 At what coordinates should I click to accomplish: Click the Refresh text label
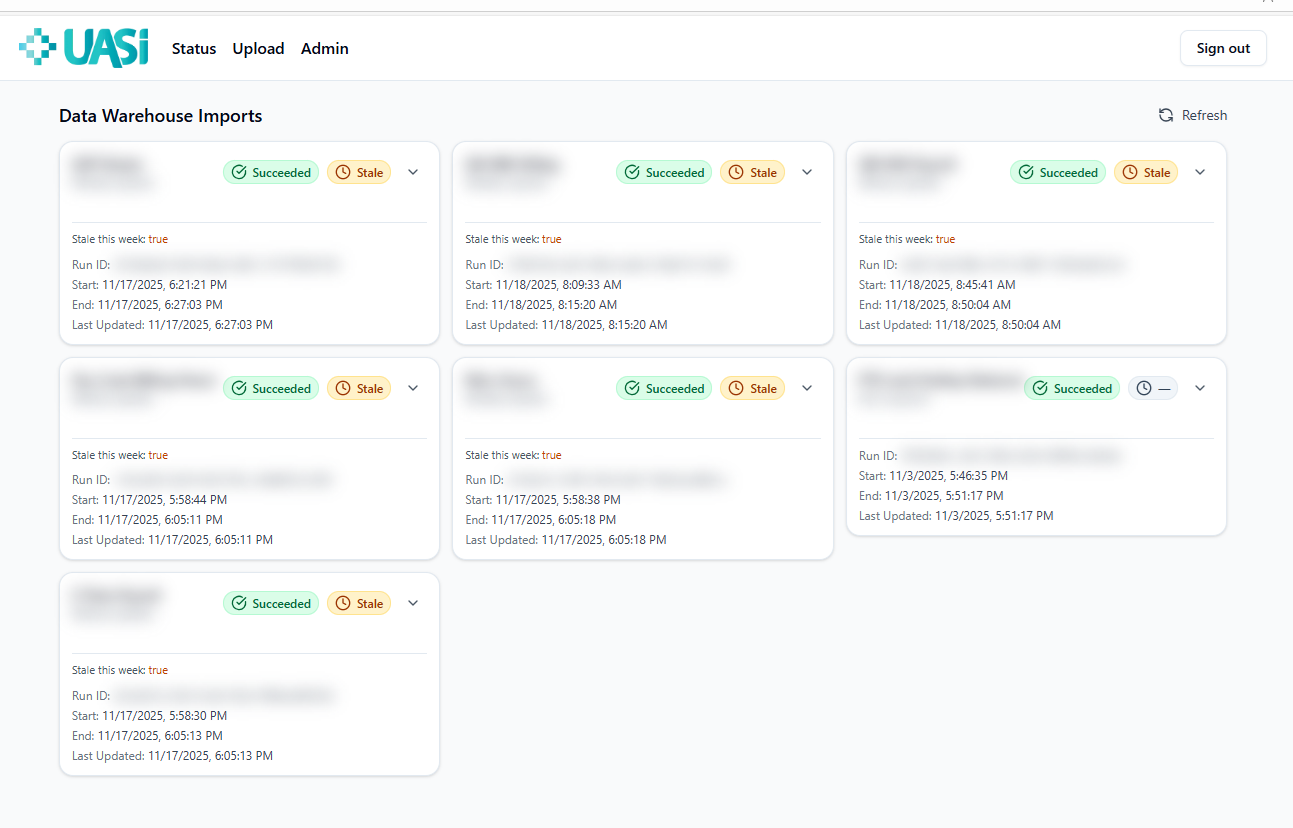(x=1204, y=115)
